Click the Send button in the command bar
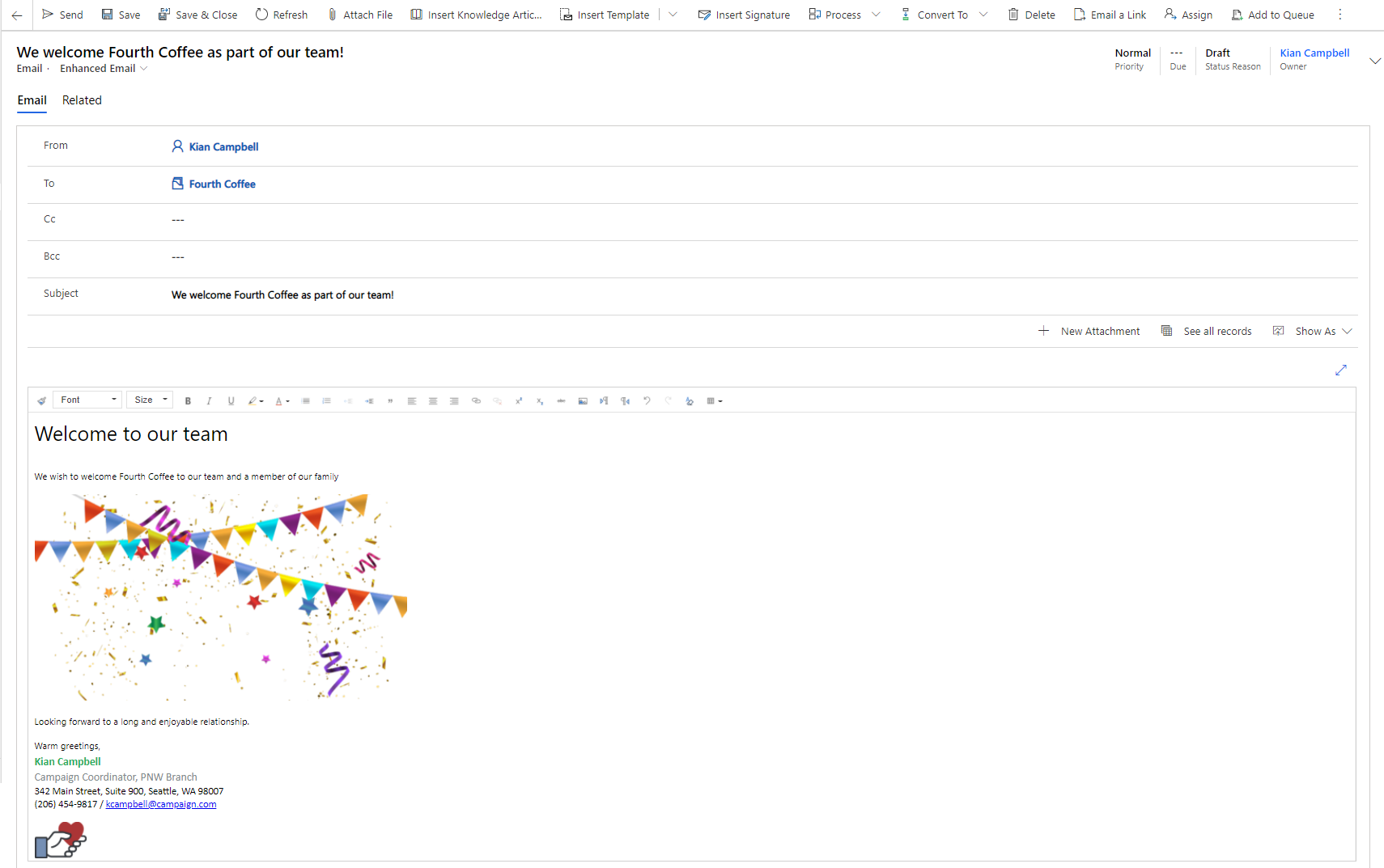 (62, 15)
